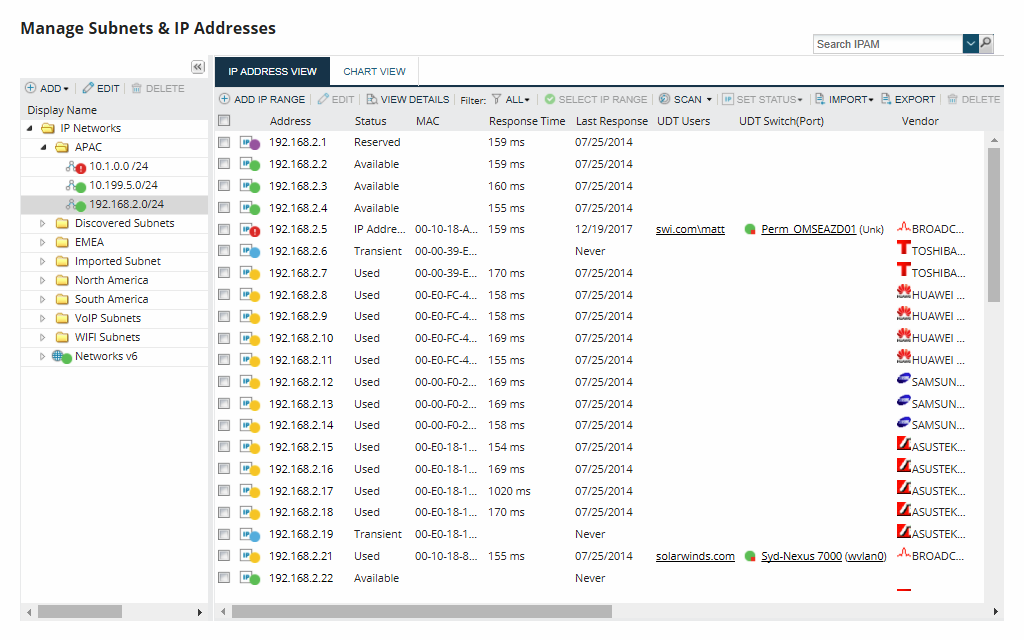Switch to the Chart View tab
1024x640 pixels.
(x=374, y=71)
